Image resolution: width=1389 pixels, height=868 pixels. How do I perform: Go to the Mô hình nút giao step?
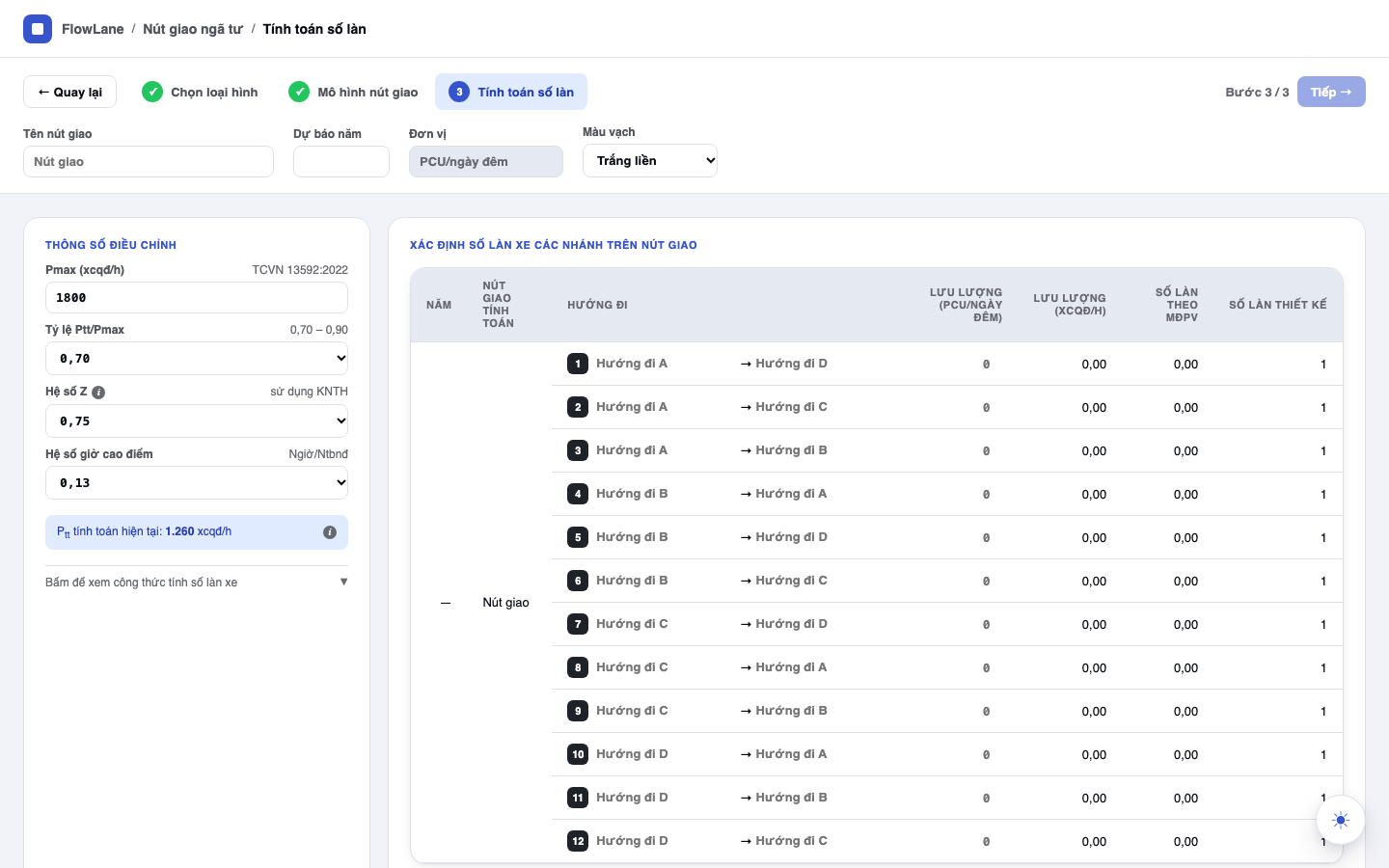pos(353,92)
